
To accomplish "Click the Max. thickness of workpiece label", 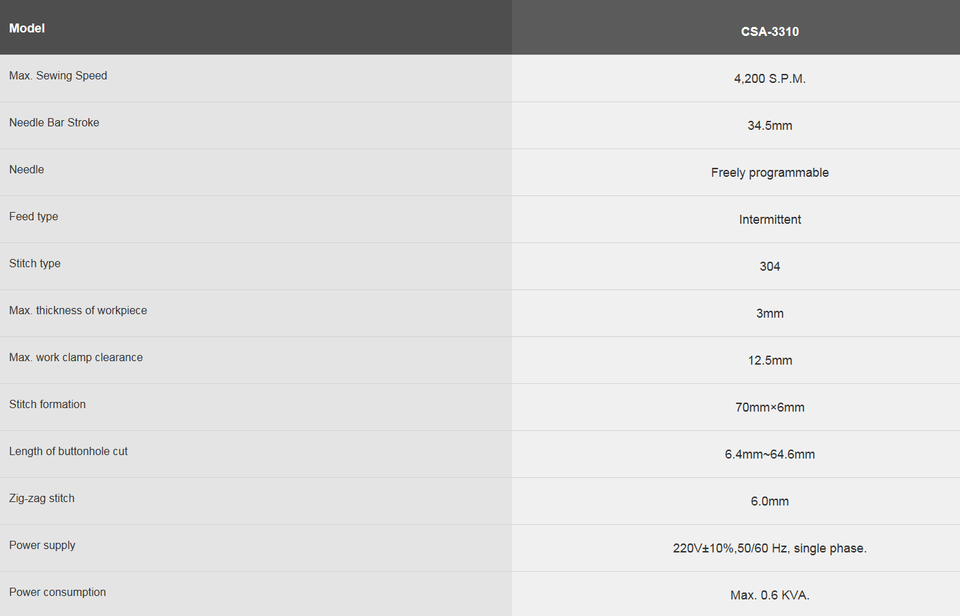I will point(78,311).
